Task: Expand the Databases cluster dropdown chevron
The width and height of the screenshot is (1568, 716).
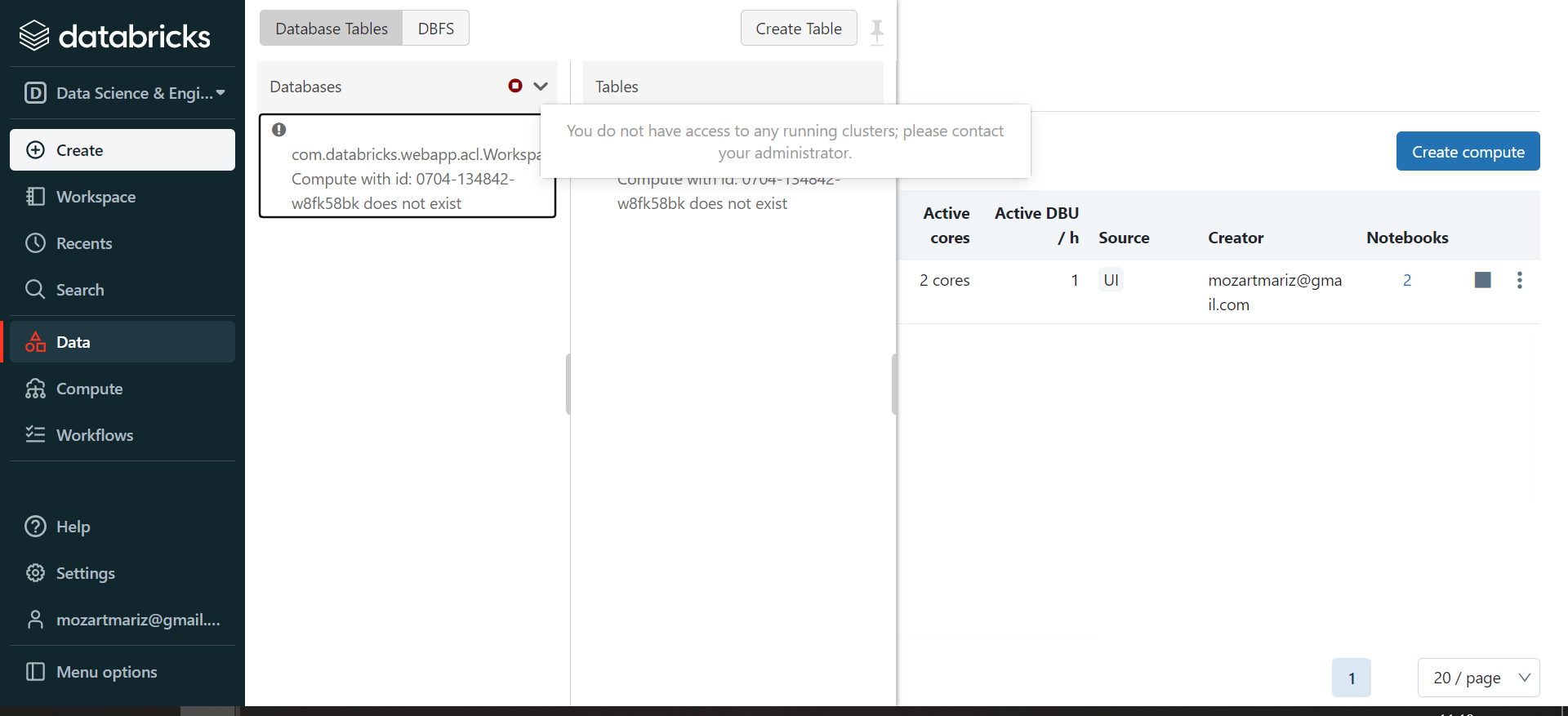Action: pyautogui.click(x=541, y=86)
